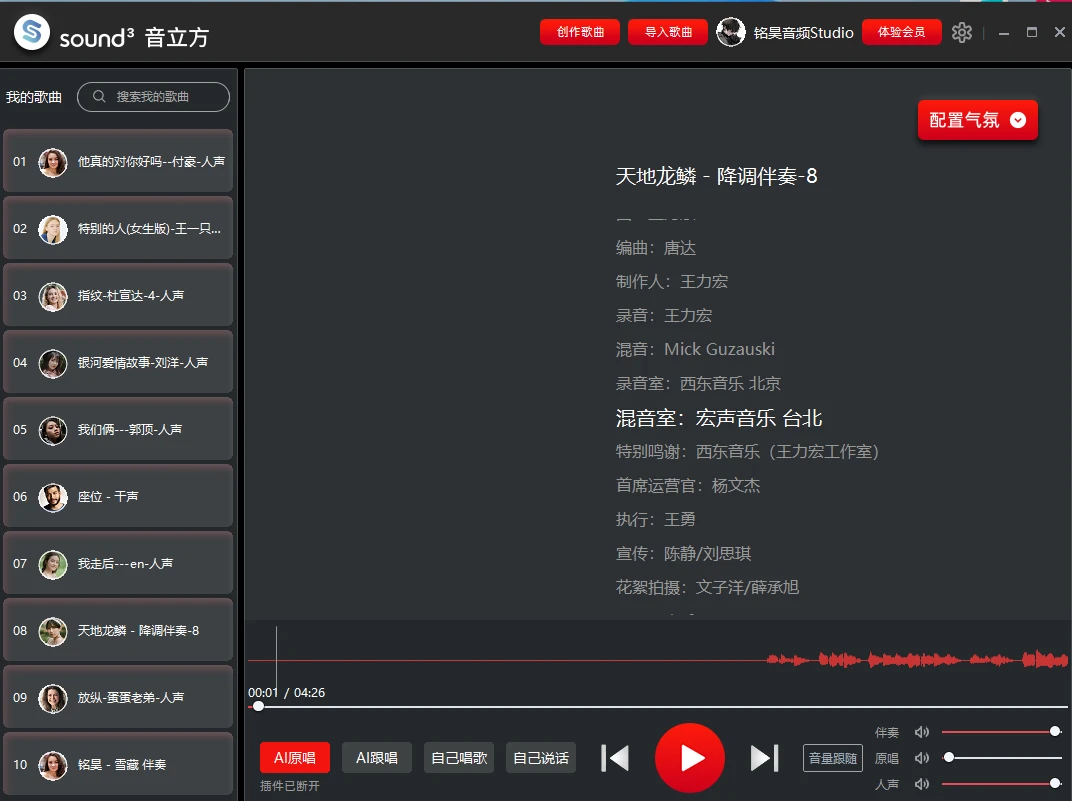Select song 08 天地龙鳞 in the playlist
The image size is (1072, 801).
pos(118,630)
